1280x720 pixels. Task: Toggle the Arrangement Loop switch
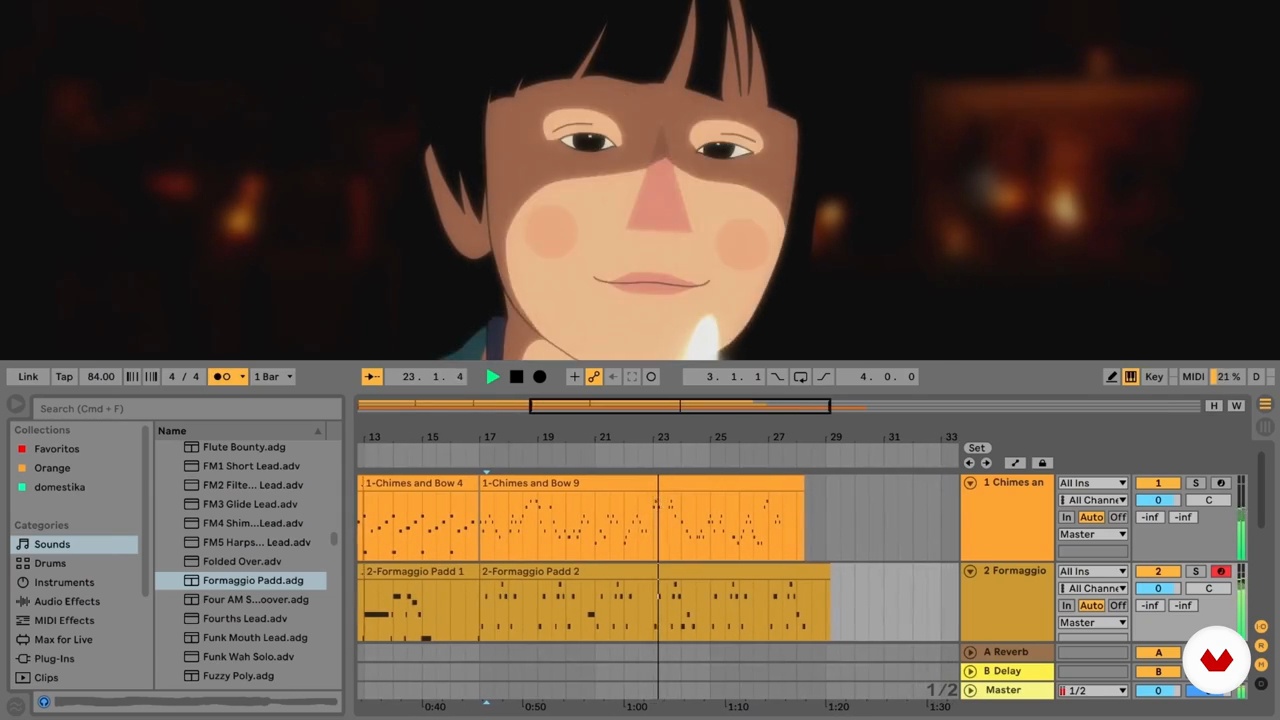pyautogui.click(x=800, y=377)
